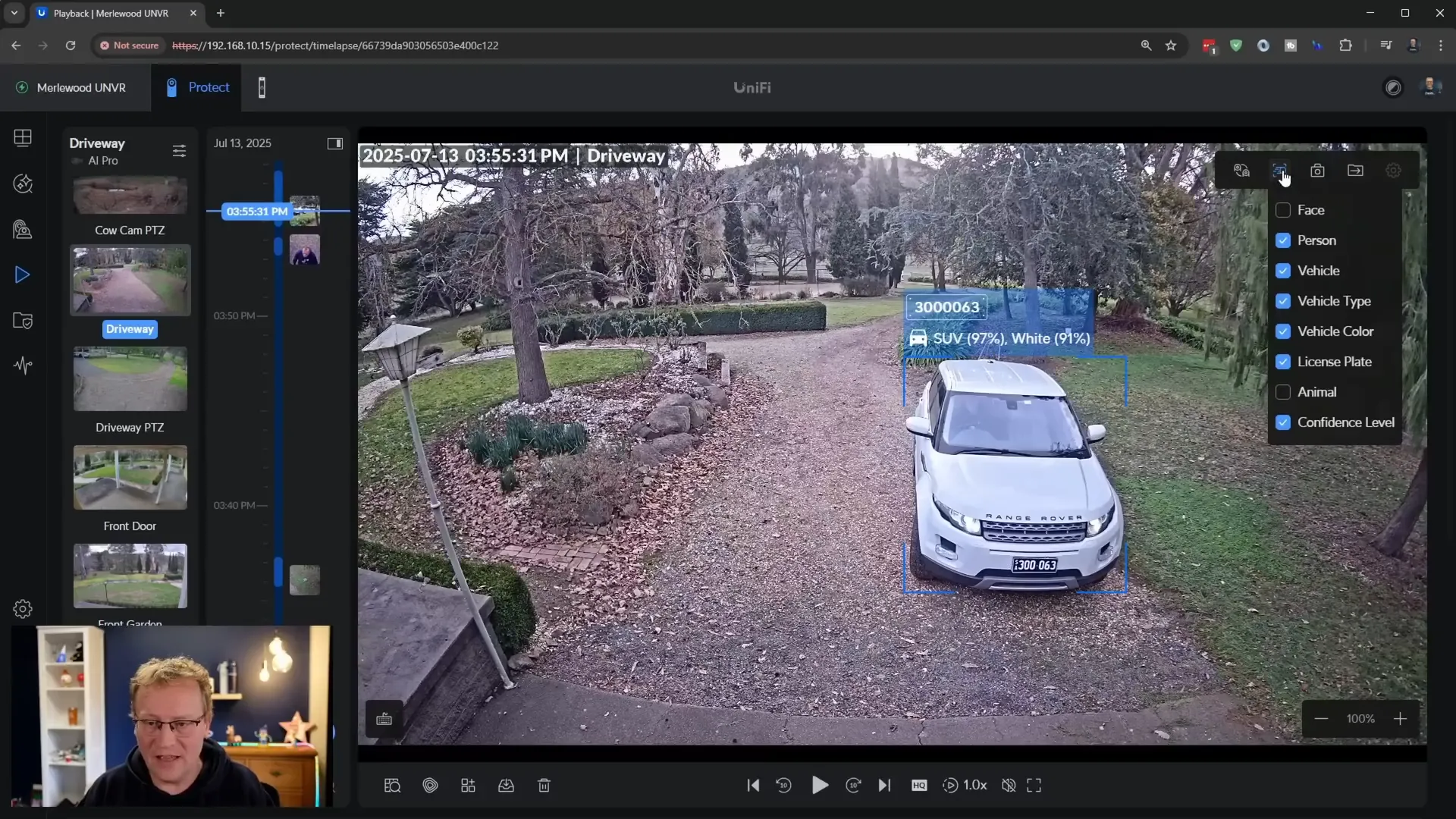Image resolution: width=1456 pixels, height=819 pixels.
Task: Enable the Face detection checkbox
Action: pos(1283,210)
